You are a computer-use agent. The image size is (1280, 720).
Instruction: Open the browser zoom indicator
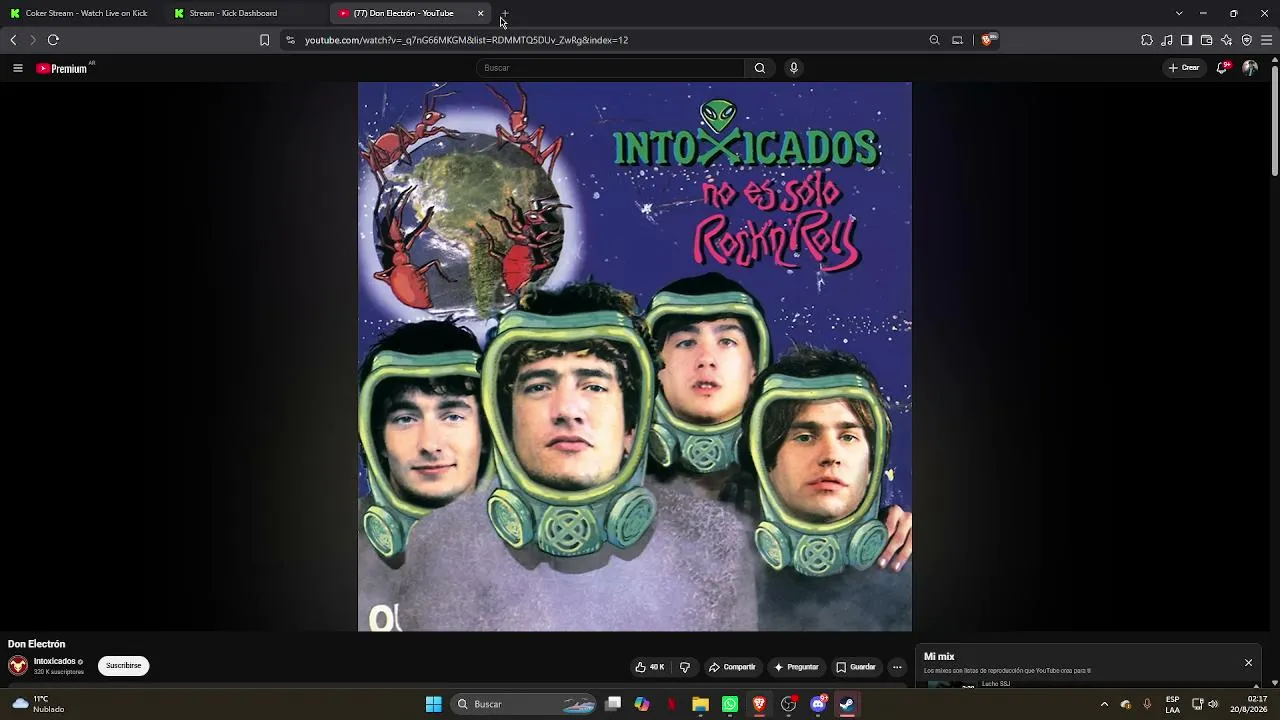(x=934, y=40)
